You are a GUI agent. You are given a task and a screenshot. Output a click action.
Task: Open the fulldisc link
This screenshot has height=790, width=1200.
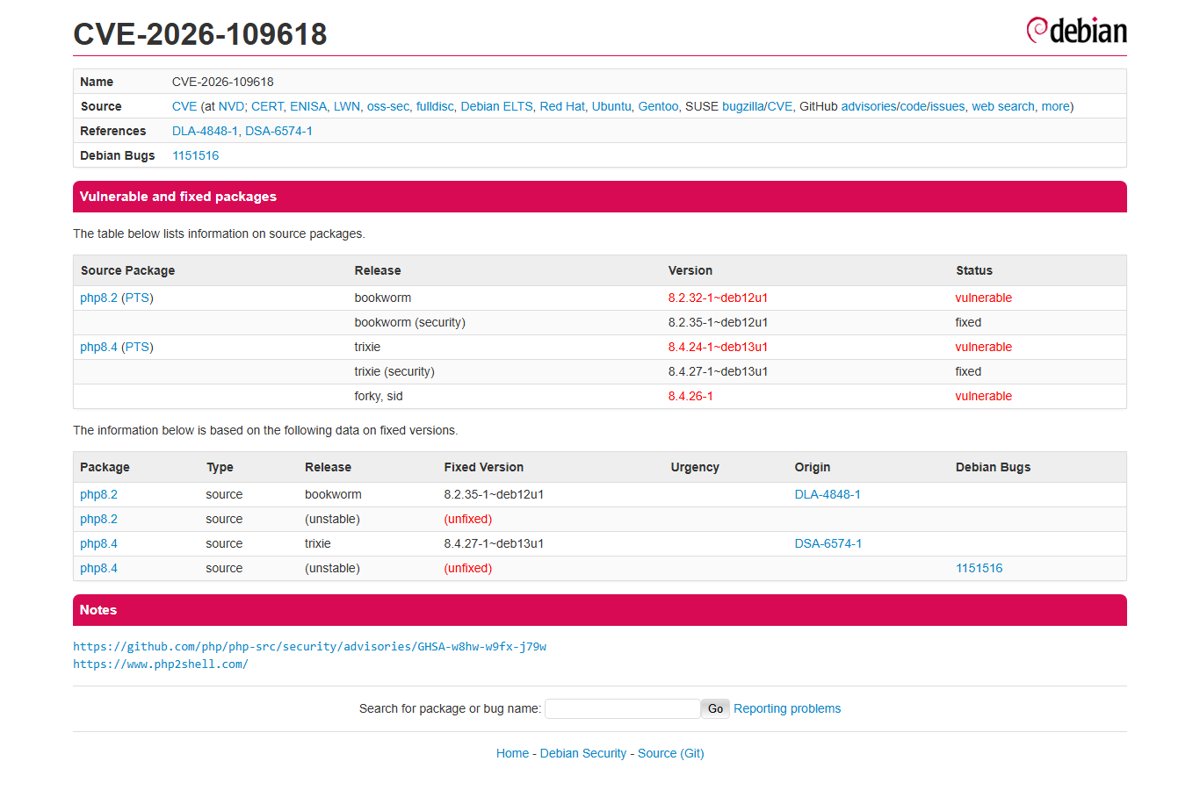tap(435, 106)
